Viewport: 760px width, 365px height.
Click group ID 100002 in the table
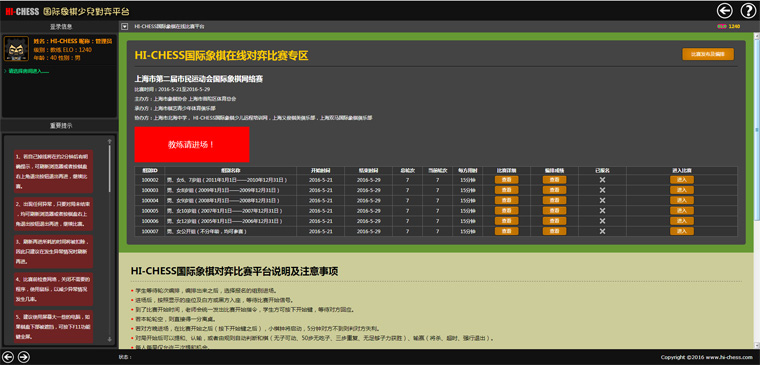click(x=150, y=180)
